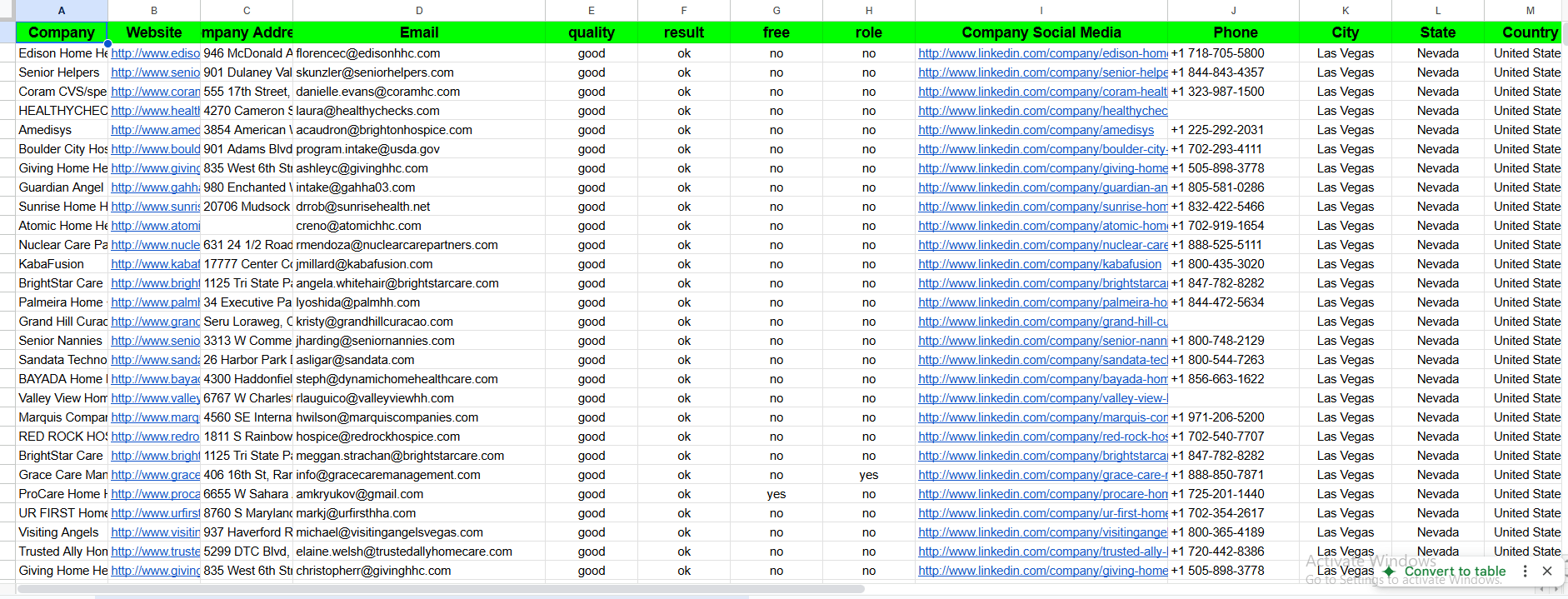The image size is (1568, 599).
Task: Select the email cell skunzler@seniorhelpers.com
Action: pyautogui.click(x=419, y=72)
